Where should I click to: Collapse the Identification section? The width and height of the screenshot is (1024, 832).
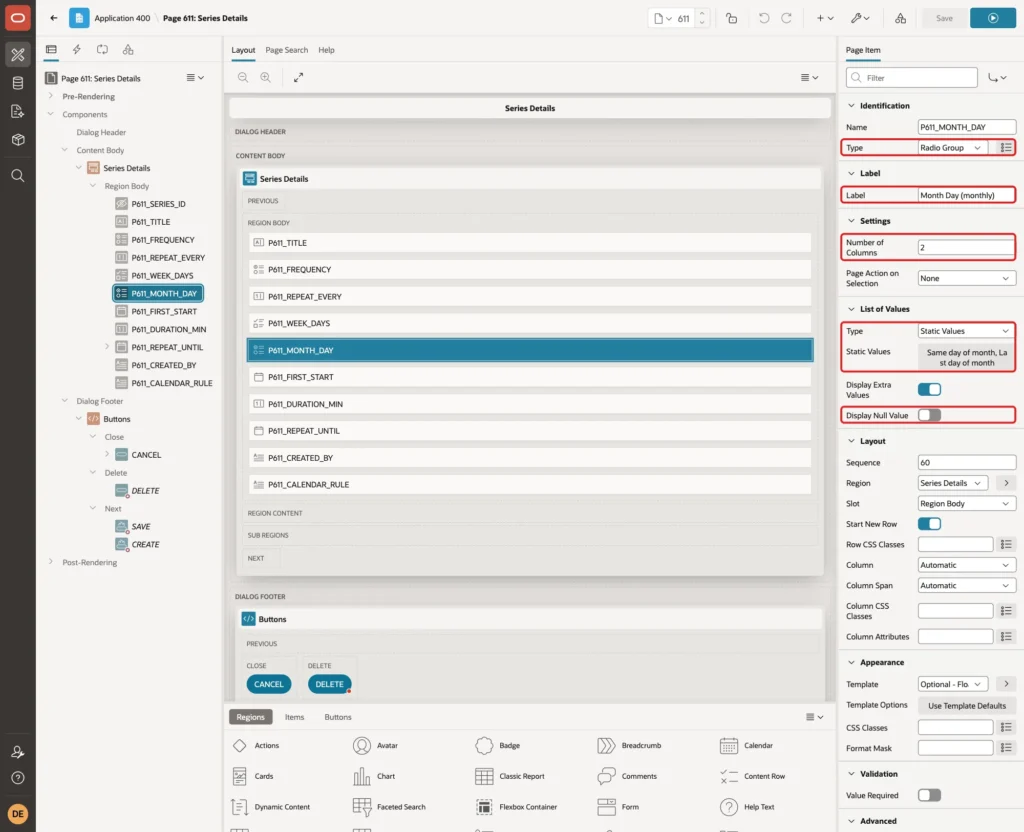pyautogui.click(x=851, y=105)
